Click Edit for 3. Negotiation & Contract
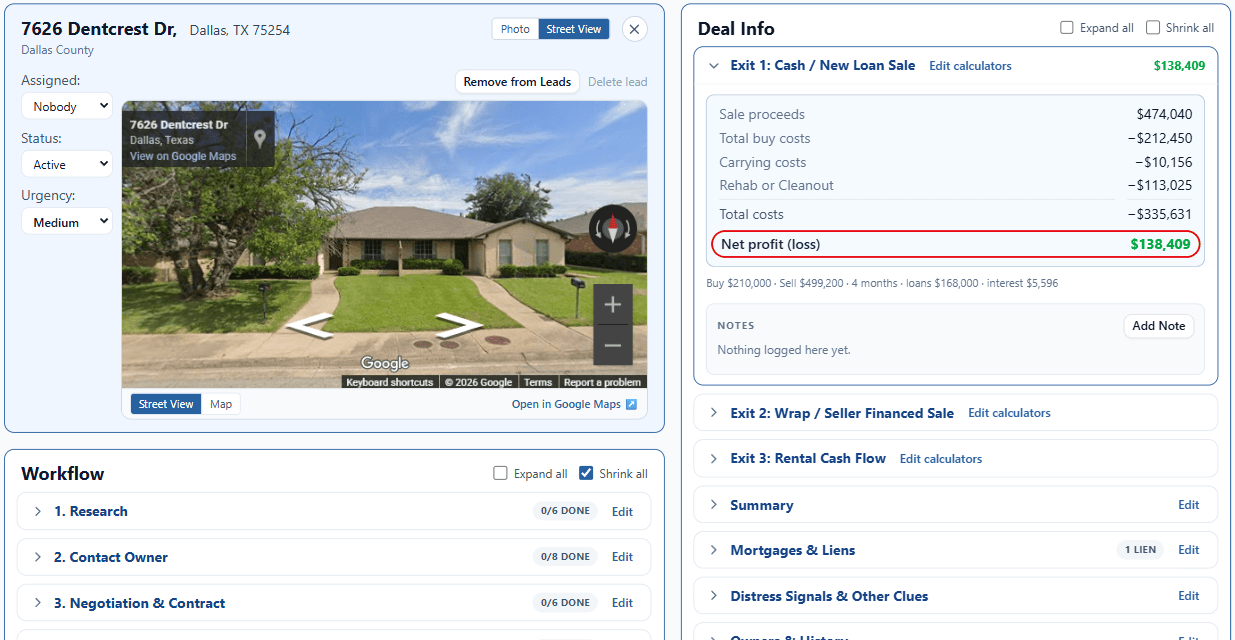 (622, 603)
